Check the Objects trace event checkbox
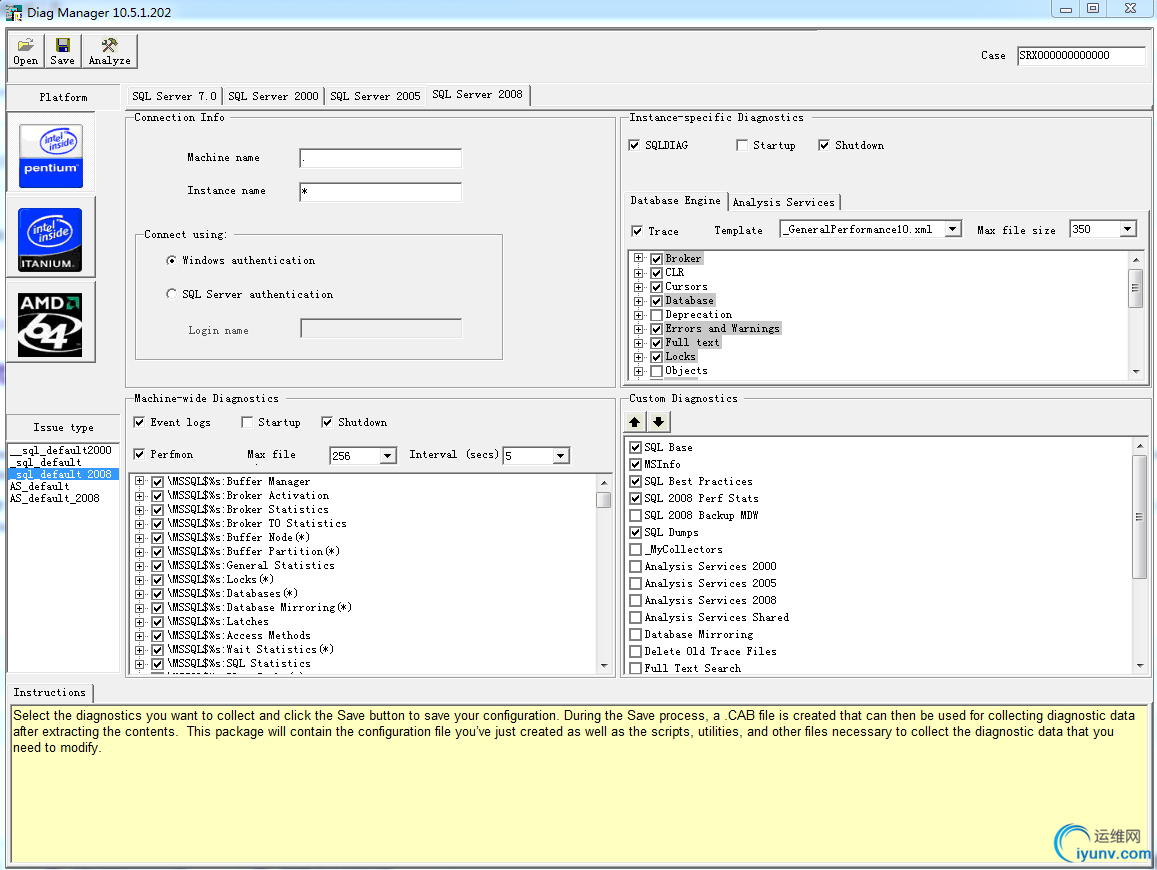Viewport: 1157px width, 870px height. tap(656, 371)
